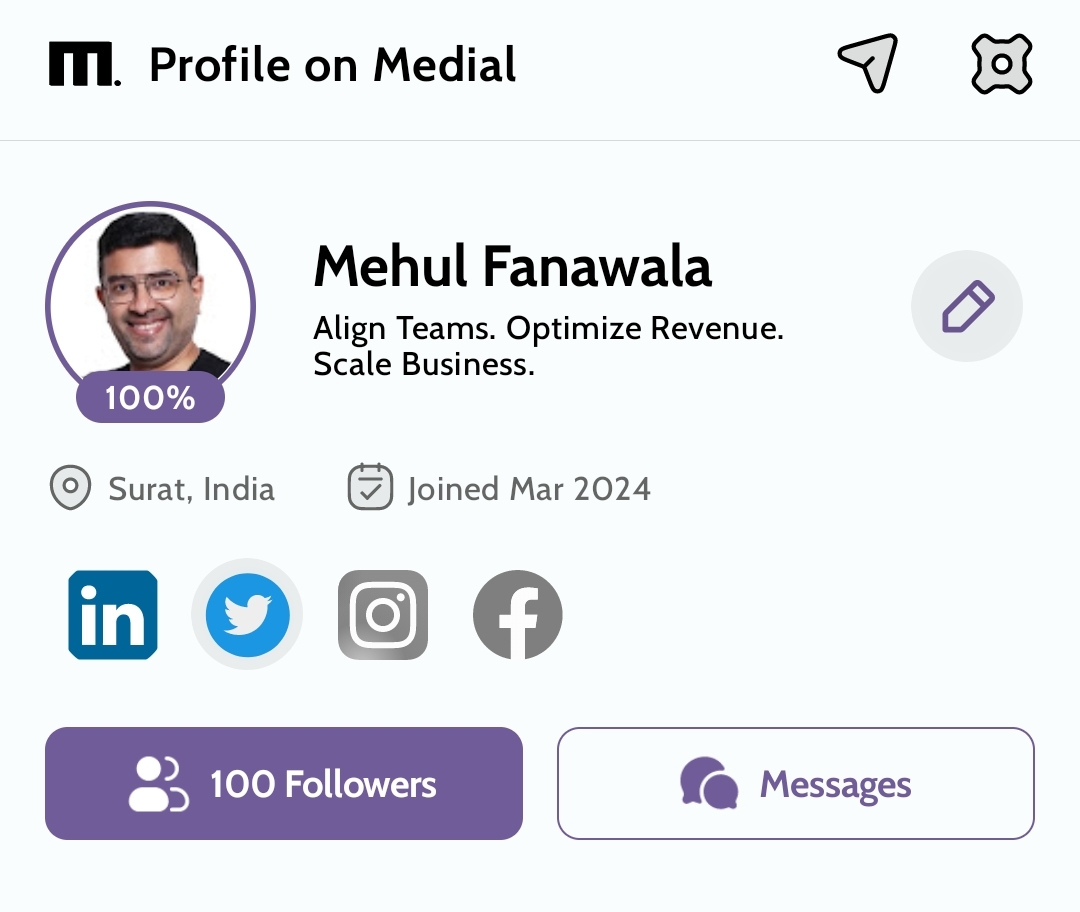Tap the Joined Mar 2024 text
Viewport: 1080px width, 912px height.
coord(529,489)
